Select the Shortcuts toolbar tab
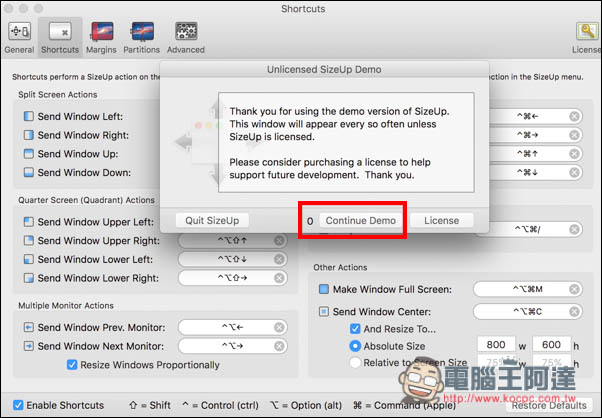Screen dimensions: 602x418 60,38
